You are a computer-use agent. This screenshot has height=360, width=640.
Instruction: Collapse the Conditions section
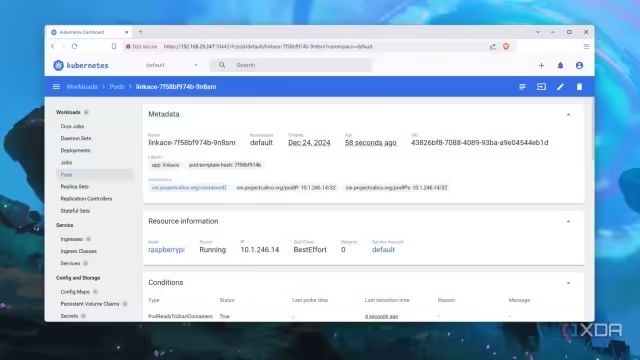[568, 283]
